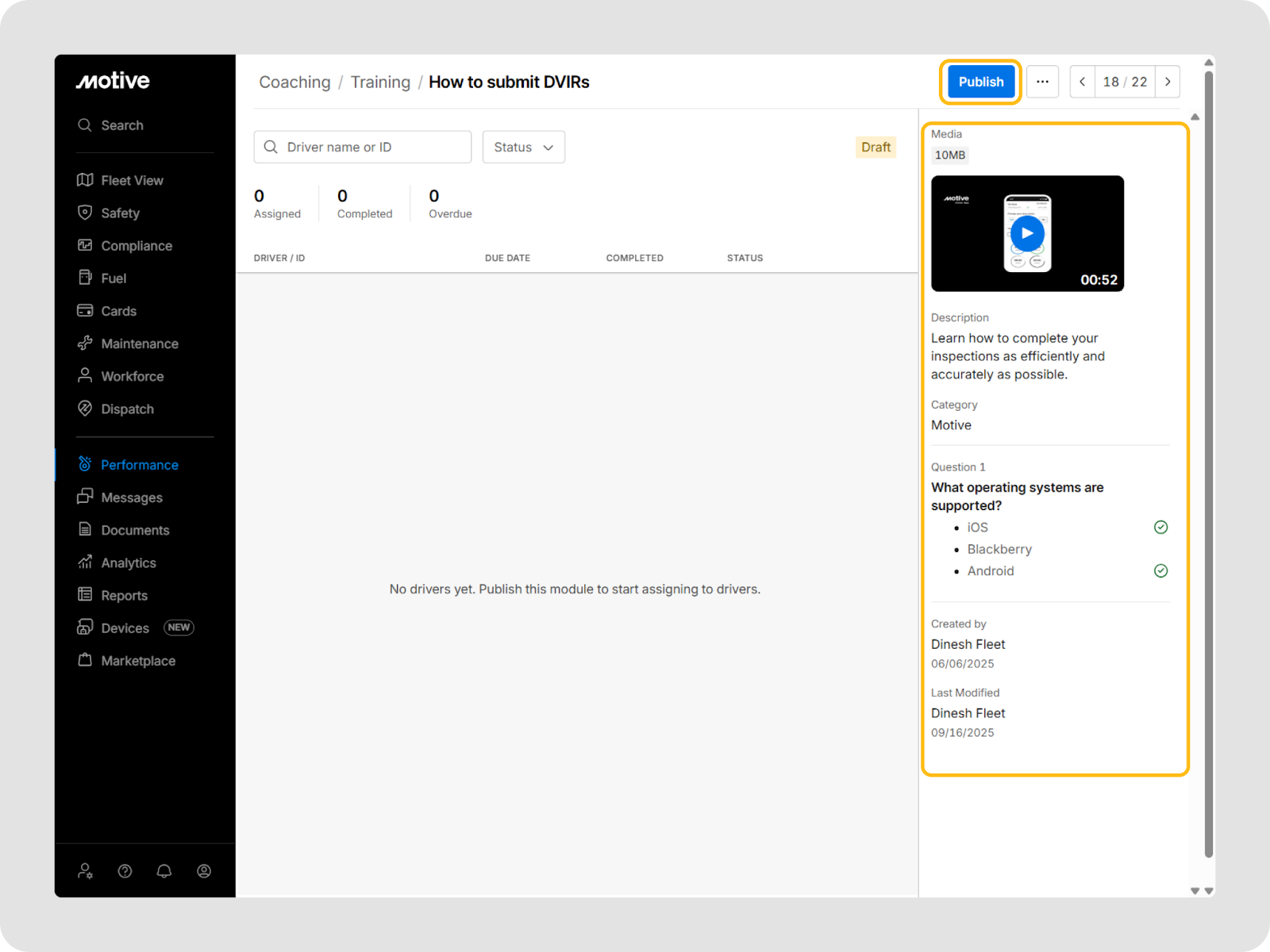Click the Motive logo
Screen dimensions: 1270x952
(x=113, y=81)
